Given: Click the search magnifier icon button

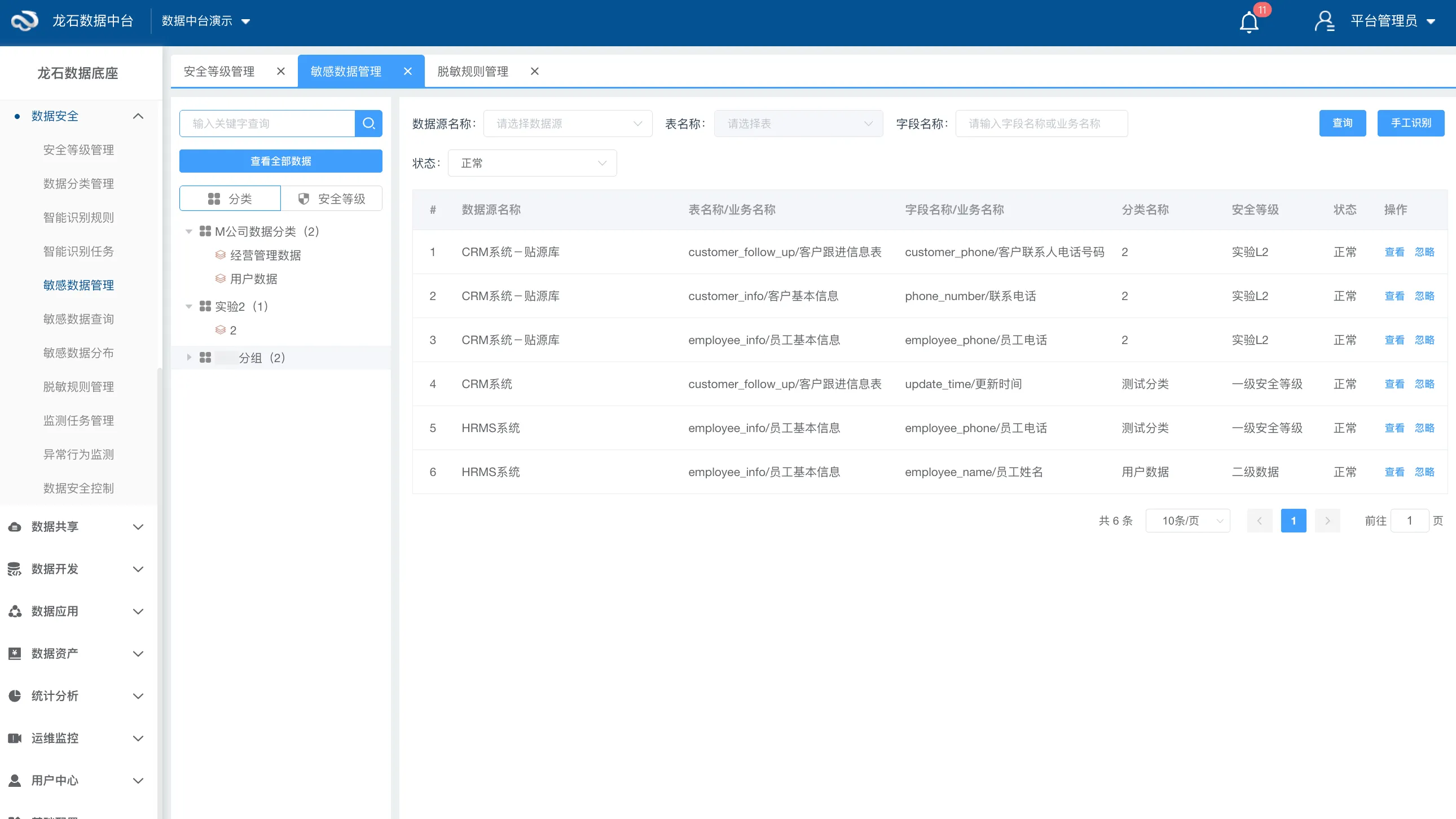Looking at the screenshot, I should click(368, 123).
